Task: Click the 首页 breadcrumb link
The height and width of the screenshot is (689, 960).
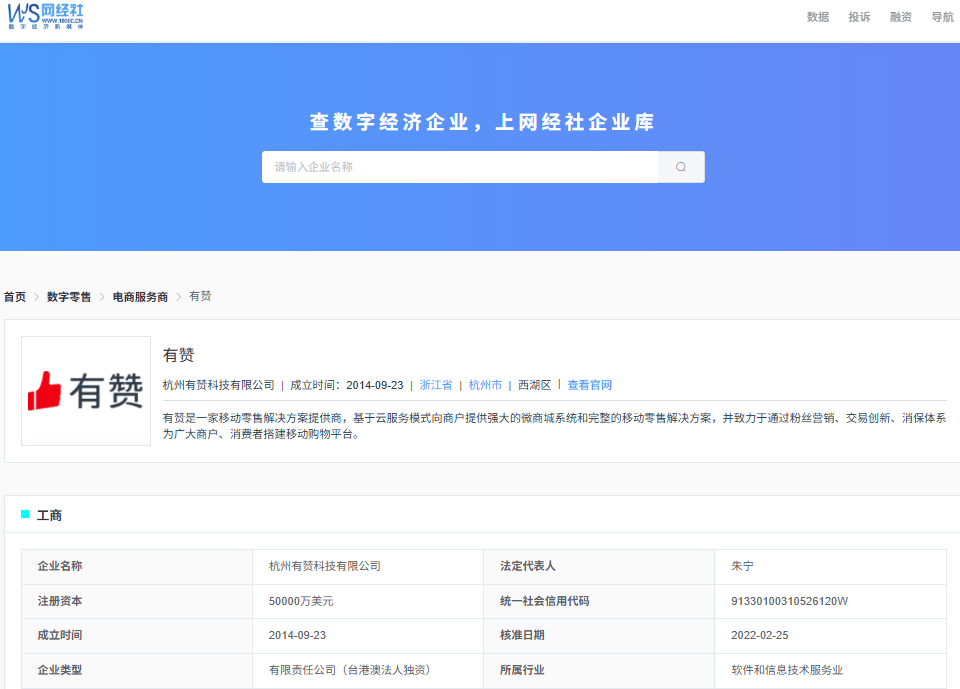Action: pos(15,297)
